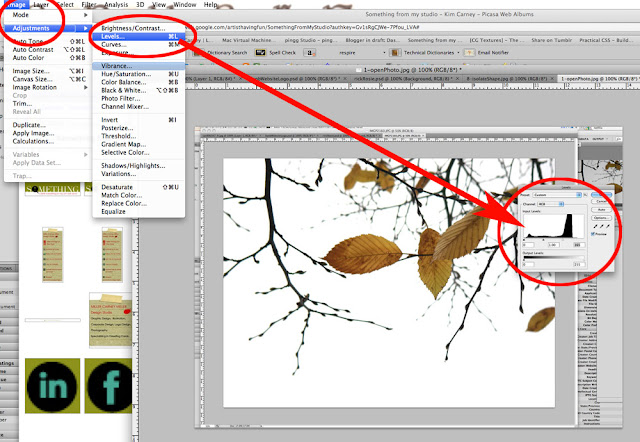The width and height of the screenshot is (640, 442).
Task: Close the 8-isolateShape.jpg document tab
Action: [x=552, y=78]
